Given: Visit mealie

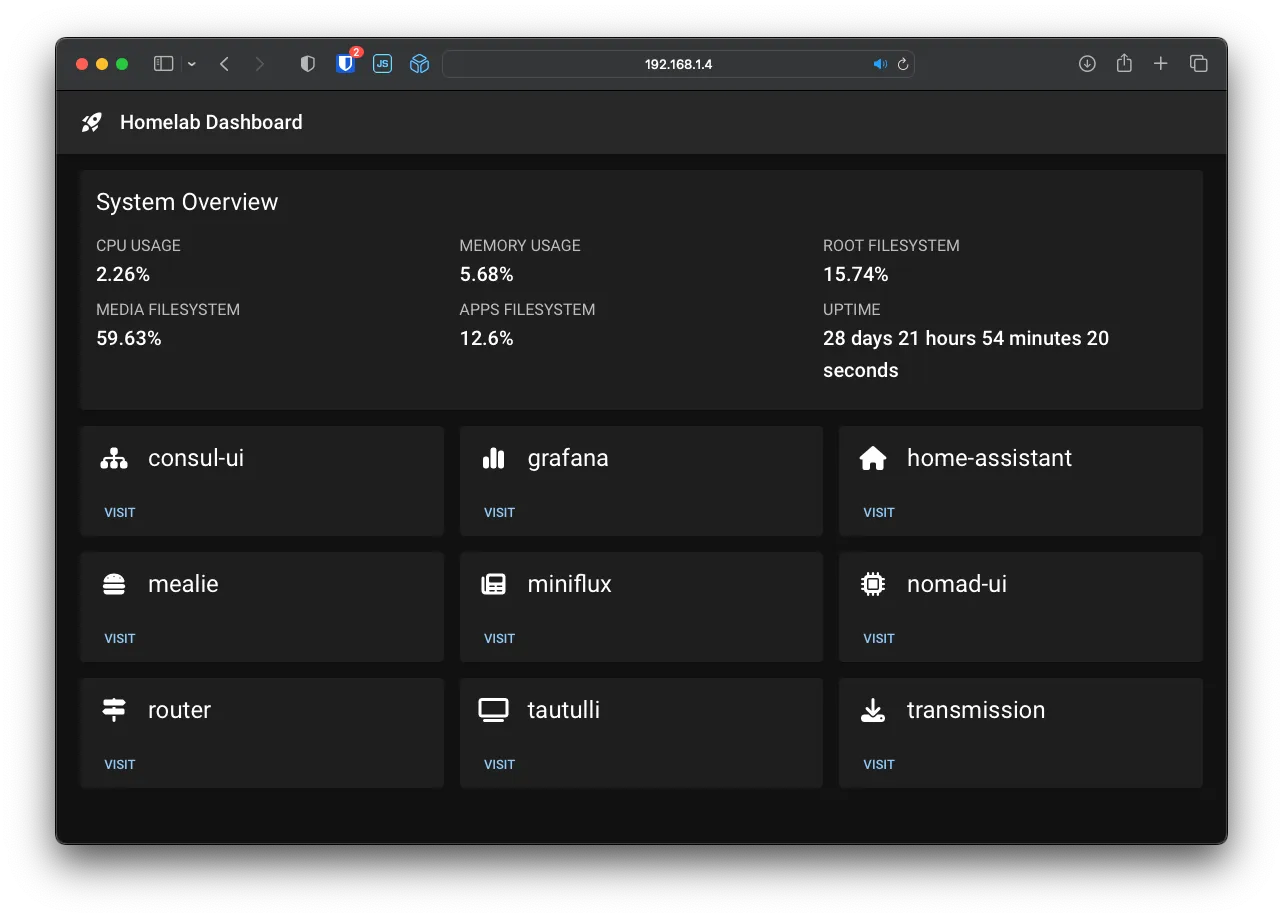Looking at the screenshot, I should (120, 639).
